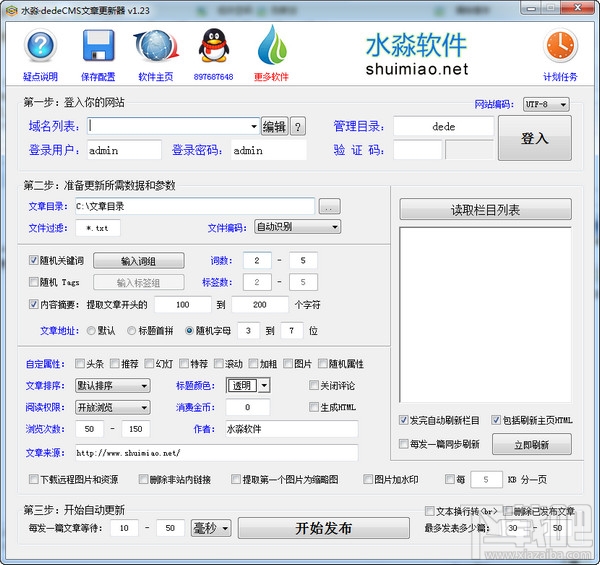Viewport: 600px width, 565px height.
Task: Click the 登入 login button
Action: 535,138
